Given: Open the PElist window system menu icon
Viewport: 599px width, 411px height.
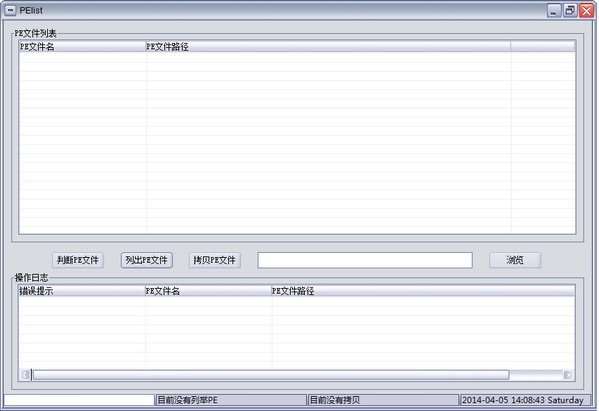Looking at the screenshot, I should point(10,10).
